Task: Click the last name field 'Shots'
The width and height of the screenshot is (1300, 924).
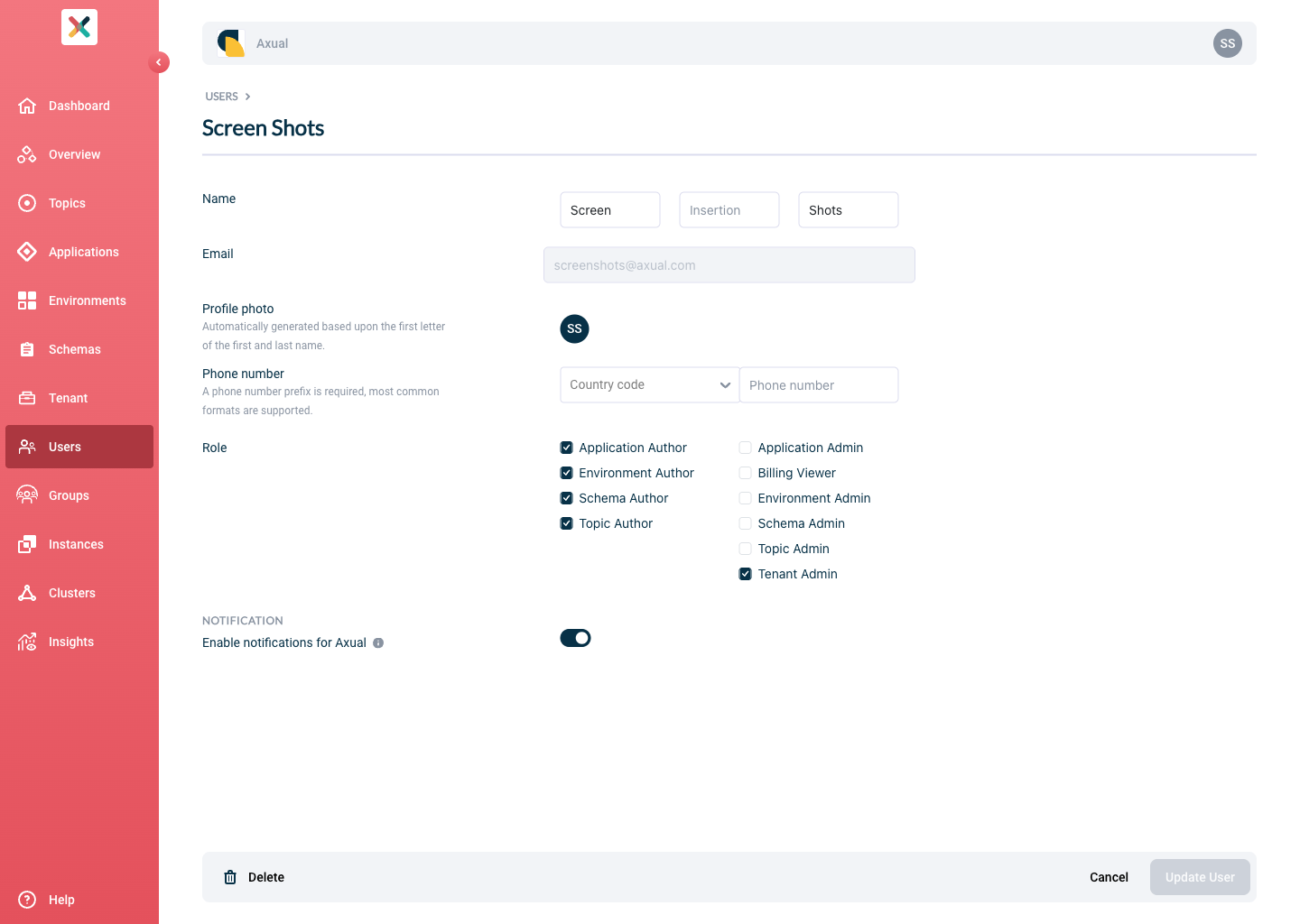Action: 849,209
